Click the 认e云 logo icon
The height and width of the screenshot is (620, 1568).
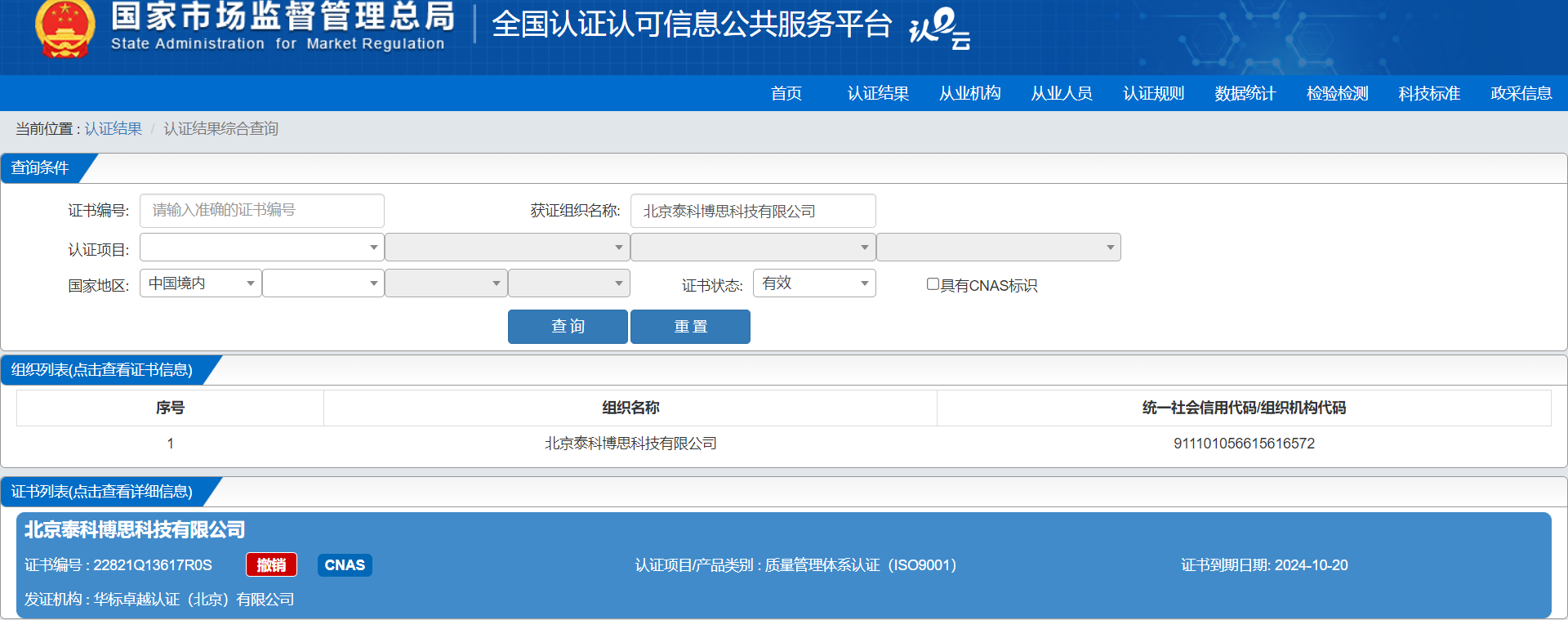point(940,29)
